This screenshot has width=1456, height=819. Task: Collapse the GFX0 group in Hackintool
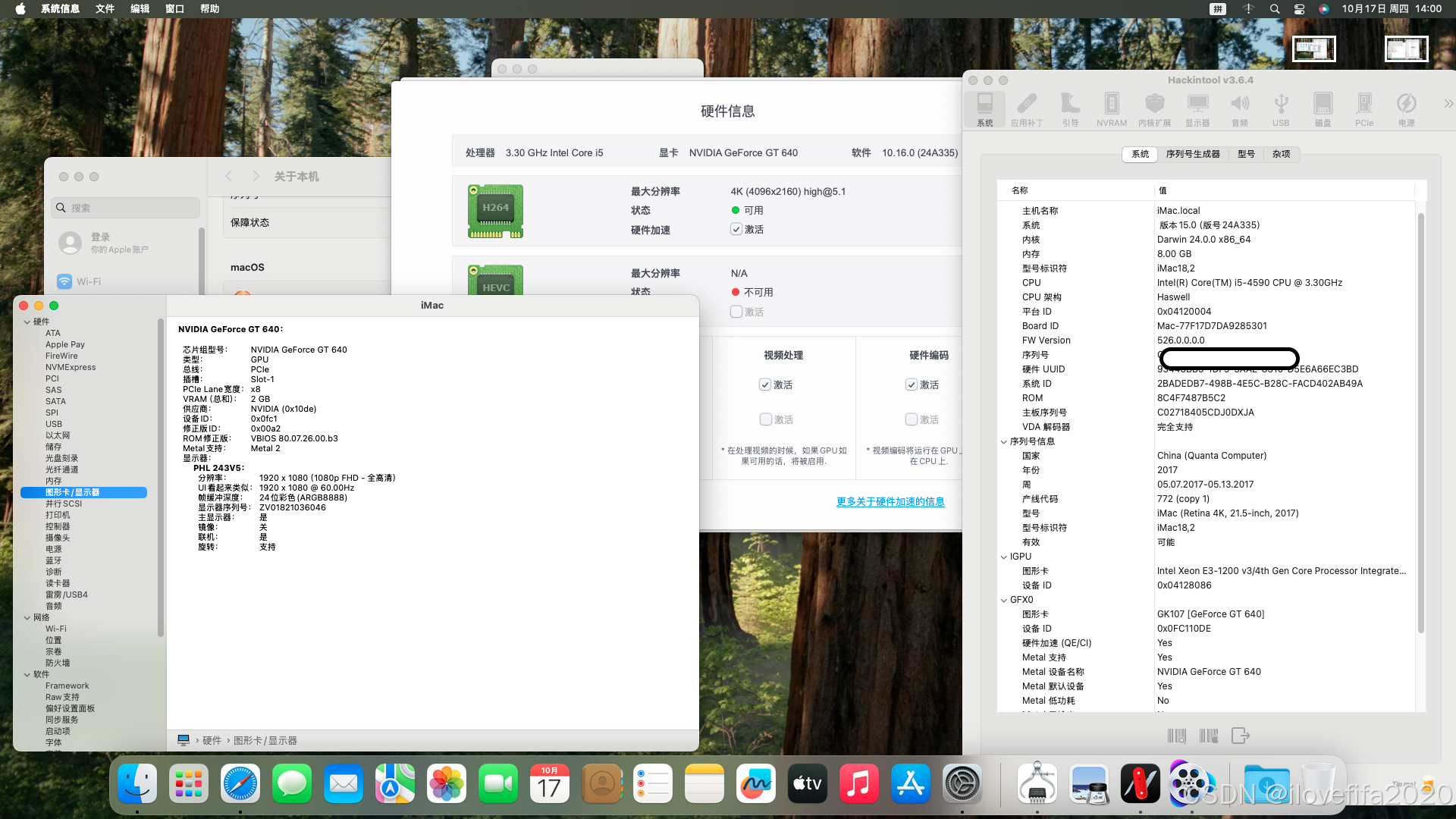click(x=1004, y=600)
